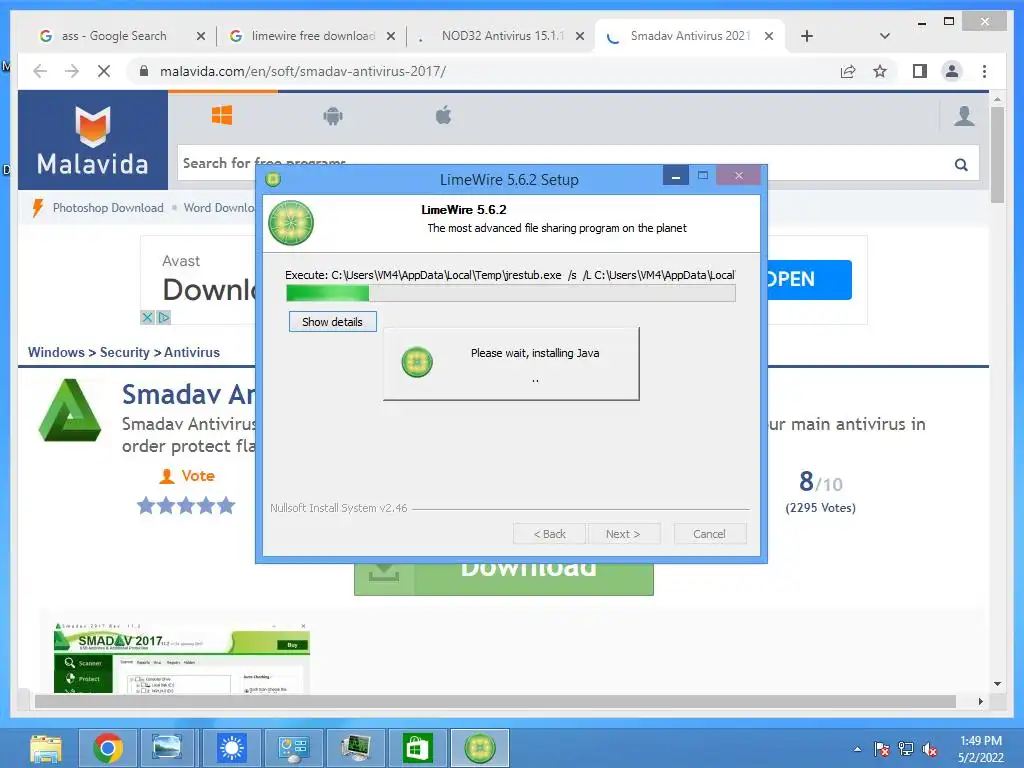Close the Avast ad with X icon
The image size is (1024, 768).
click(x=147, y=317)
